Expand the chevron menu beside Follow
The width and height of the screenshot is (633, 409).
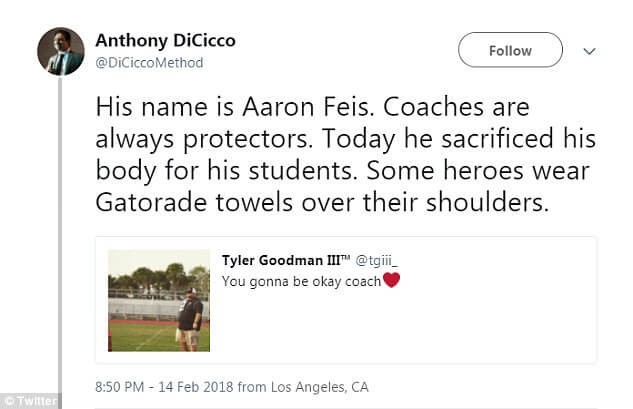(x=589, y=50)
